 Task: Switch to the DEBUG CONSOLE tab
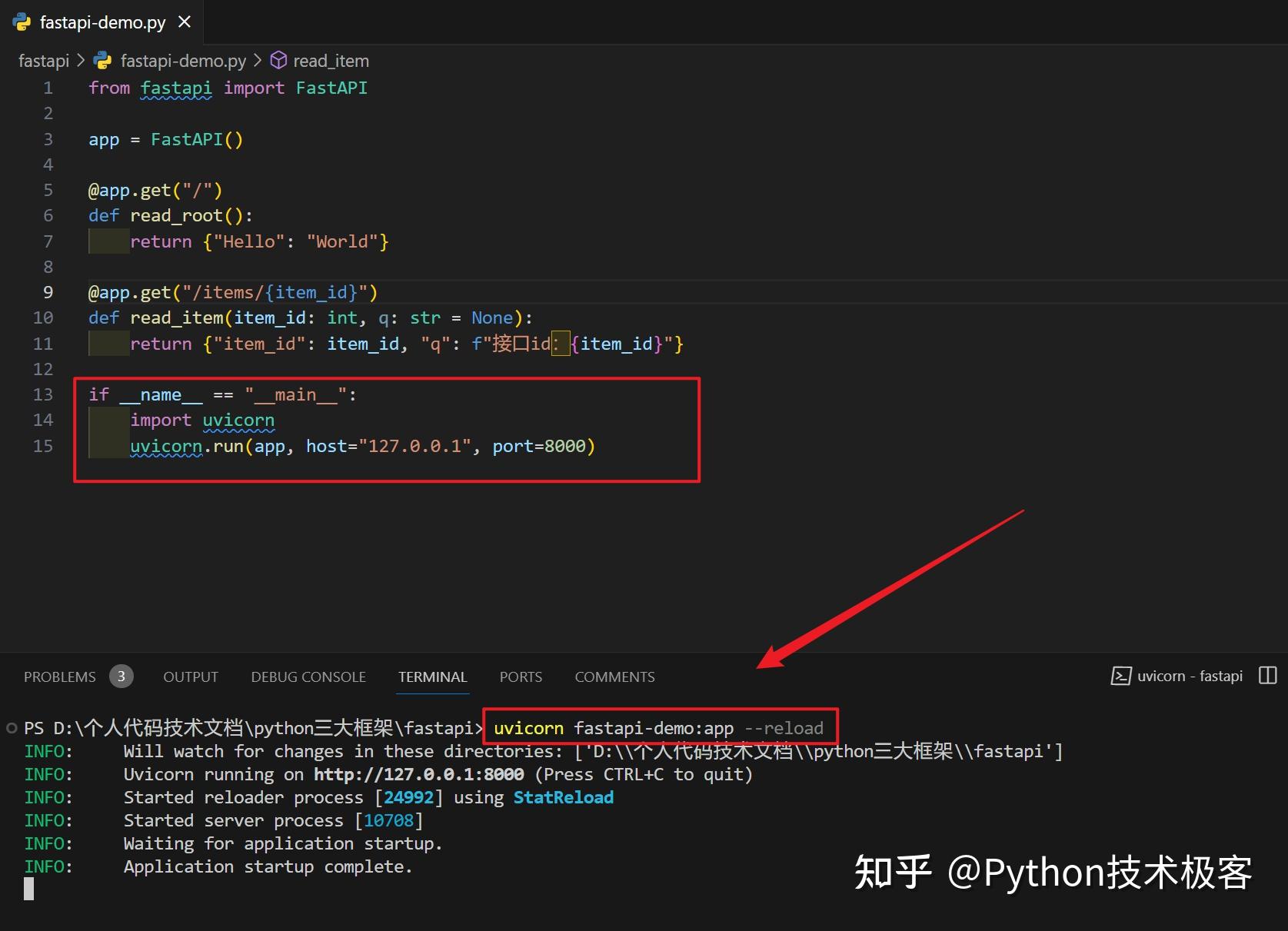[308, 677]
